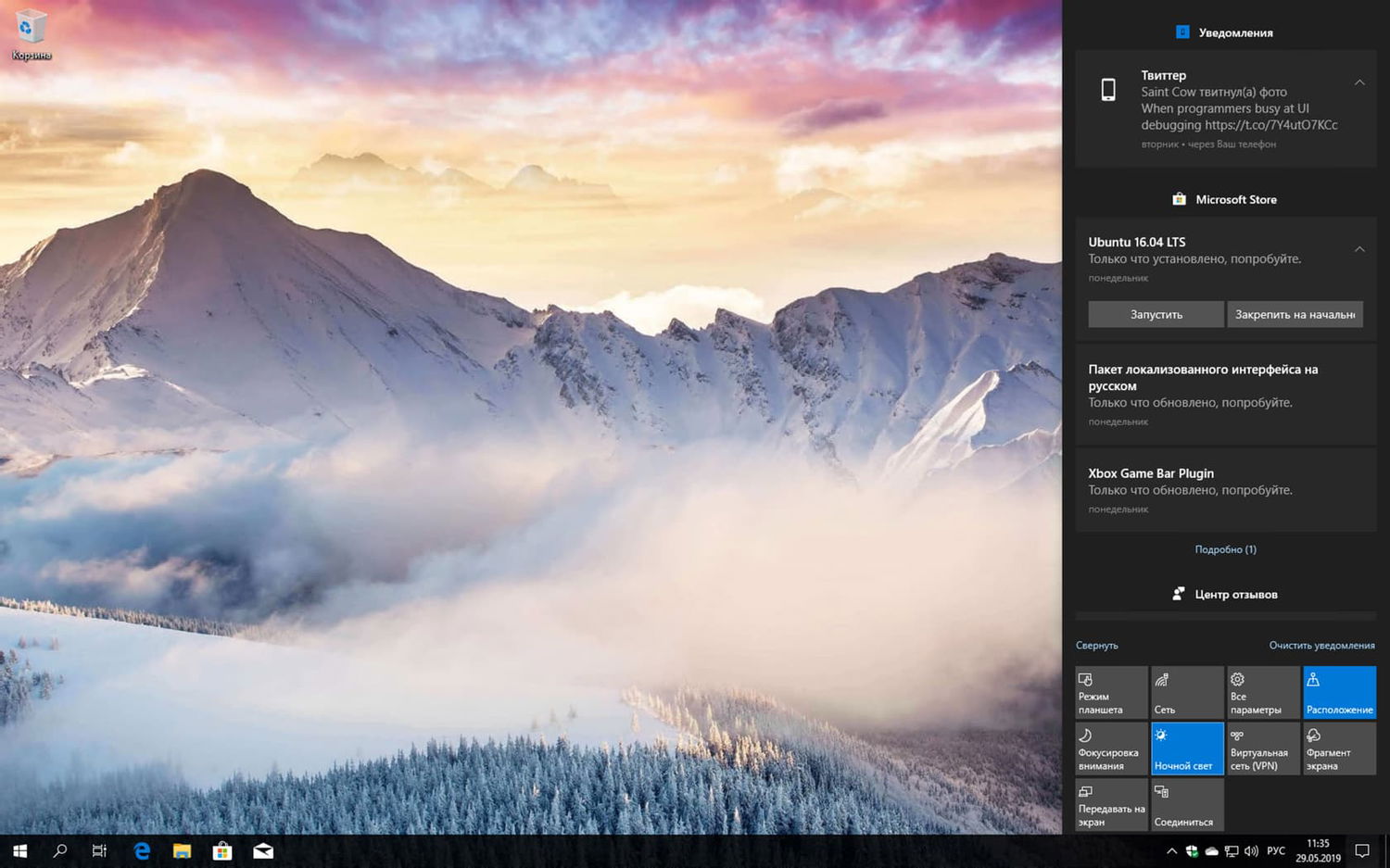Viewport: 1390px width, 868px height.
Task: Enable Фокусировка внимания
Action: tap(1111, 748)
